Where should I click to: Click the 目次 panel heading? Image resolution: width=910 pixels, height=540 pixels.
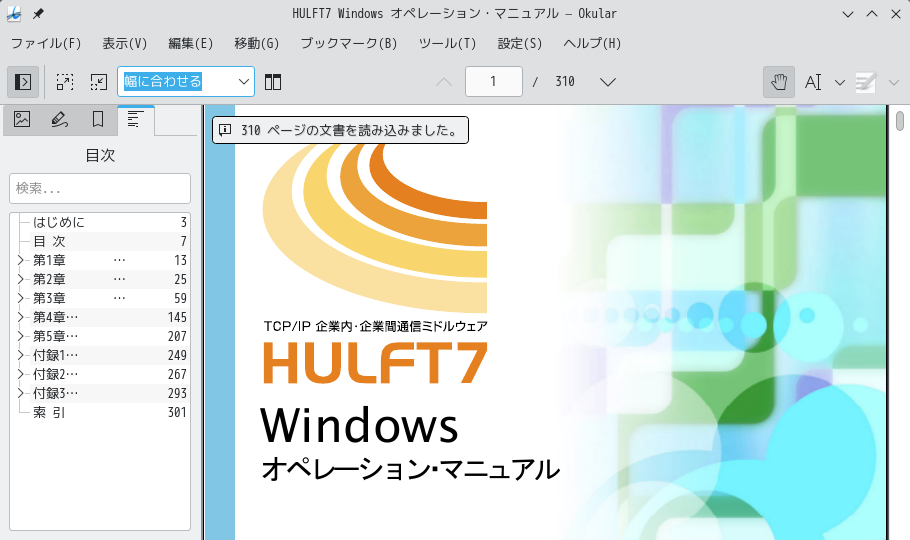[100, 155]
